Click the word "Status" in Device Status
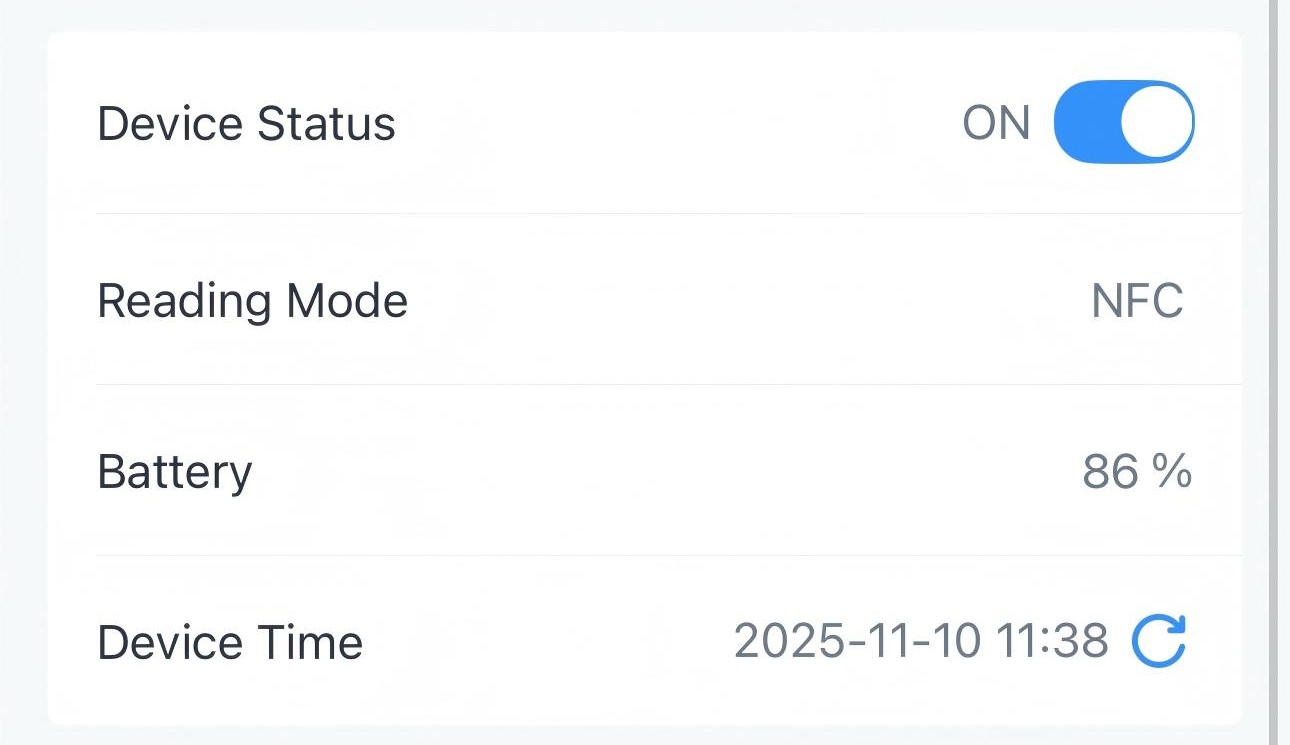 pyautogui.click(x=326, y=124)
